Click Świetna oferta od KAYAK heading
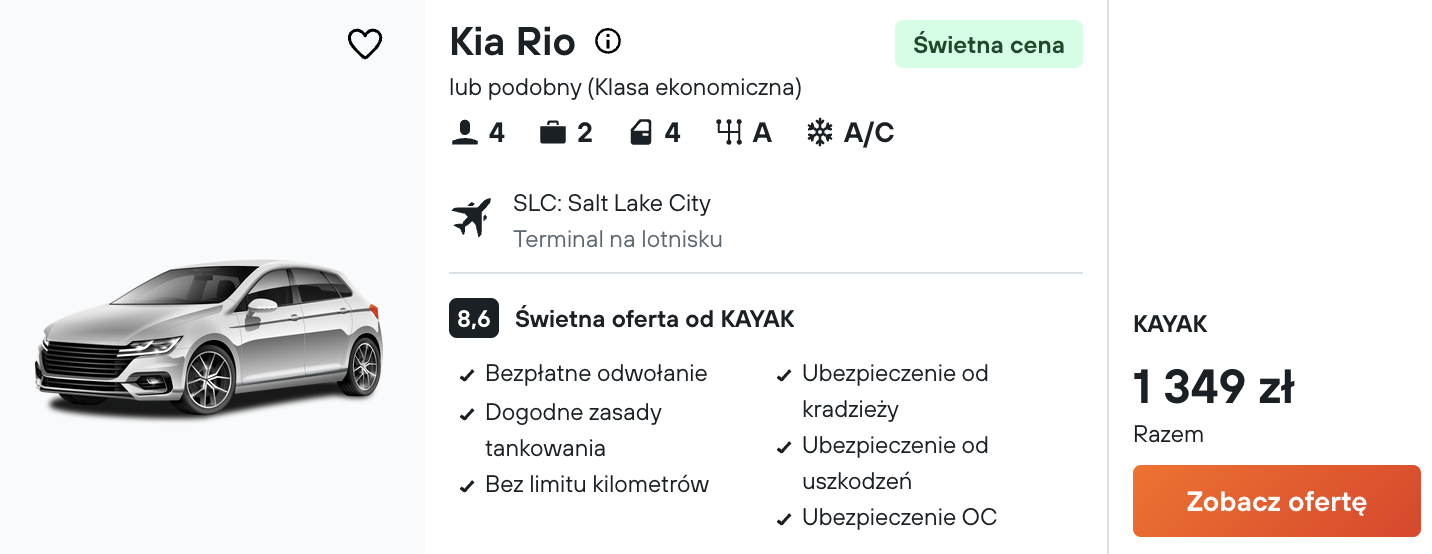Image resolution: width=1432 pixels, height=554 pixels. (x=655, y=319)
